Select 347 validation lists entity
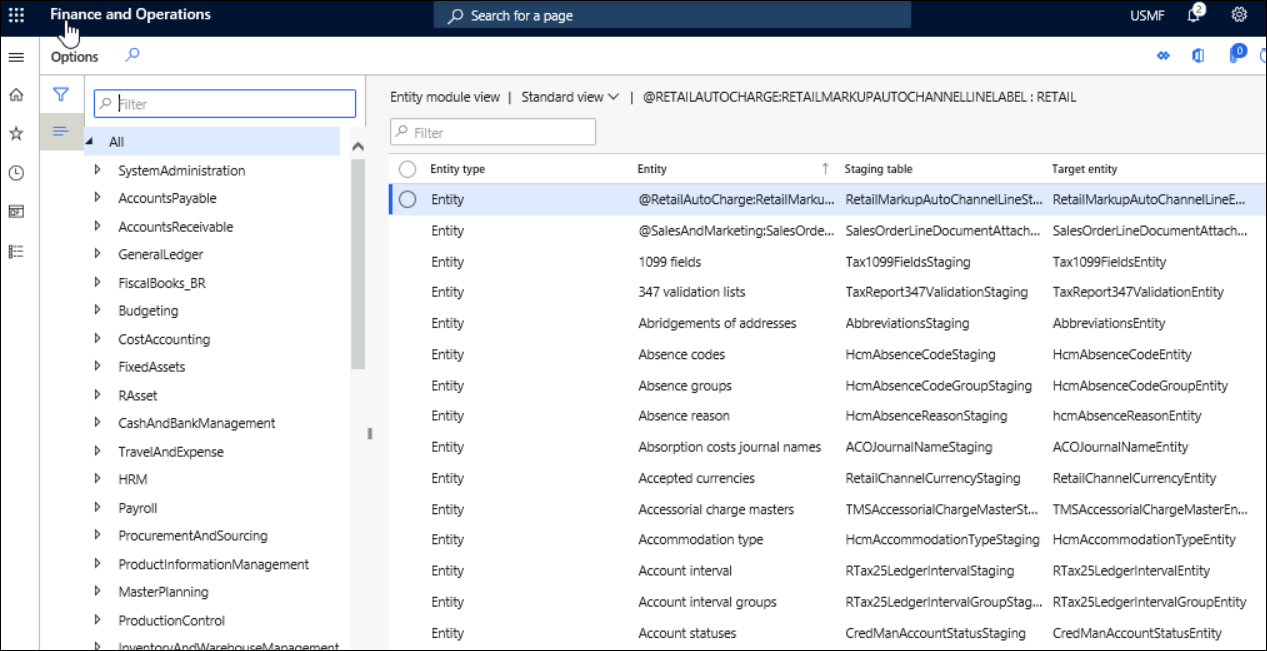 tap(691, 292)
